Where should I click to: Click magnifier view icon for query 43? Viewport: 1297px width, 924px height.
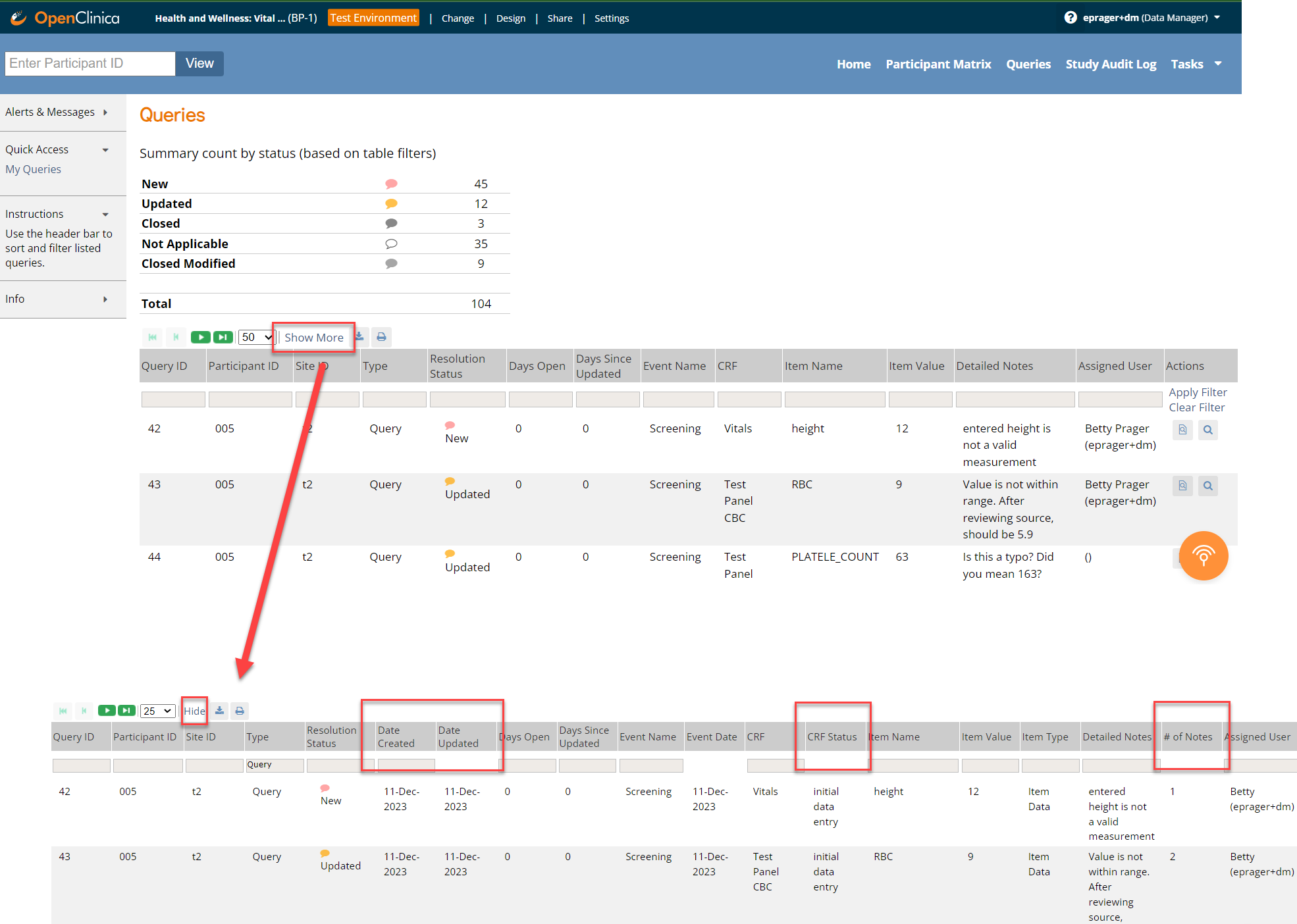[x=1207, y=486]
